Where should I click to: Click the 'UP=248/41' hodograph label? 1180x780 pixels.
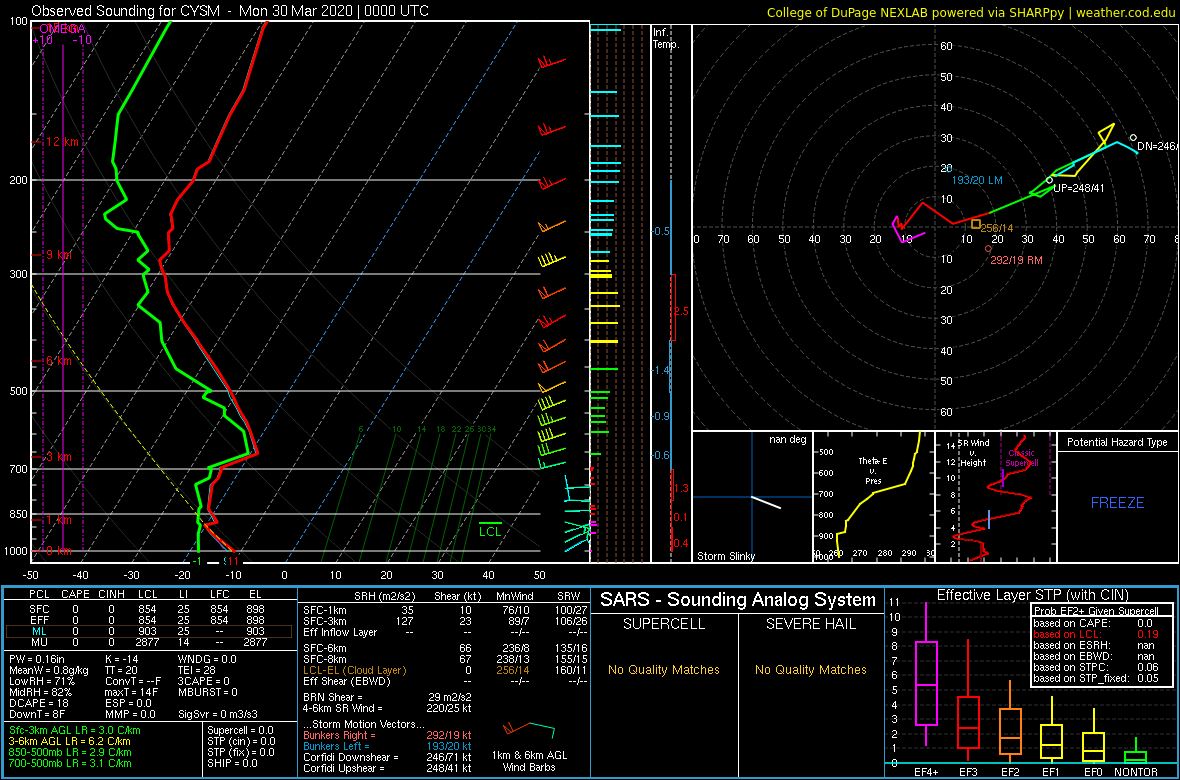1079,187
